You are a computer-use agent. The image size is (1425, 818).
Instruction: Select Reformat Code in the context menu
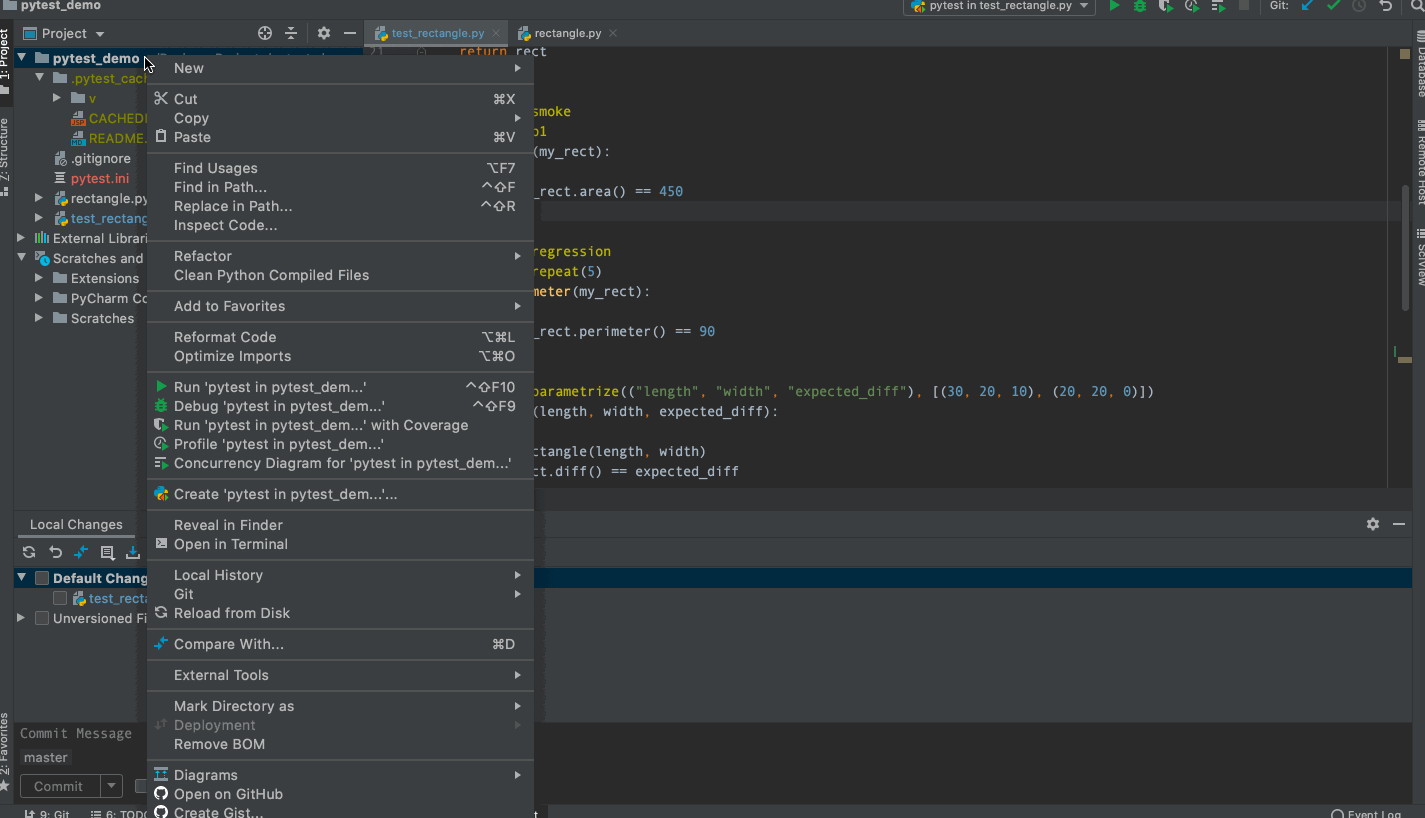pos(340,337)
